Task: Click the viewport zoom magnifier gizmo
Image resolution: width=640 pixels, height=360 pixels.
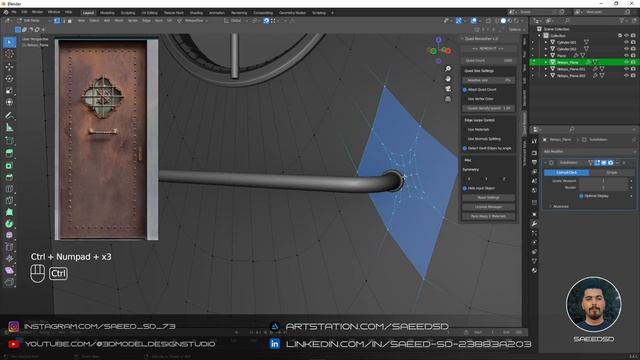Action: (x=448, y=69)
